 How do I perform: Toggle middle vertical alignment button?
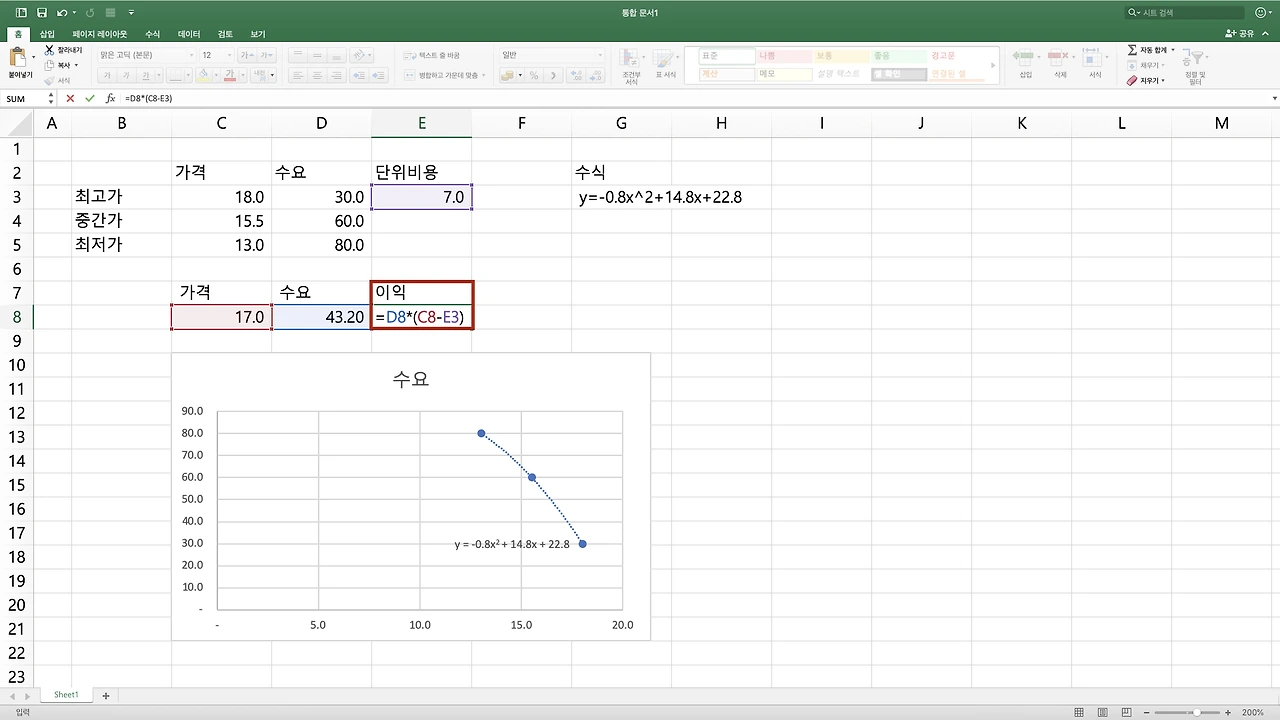tap(316, 56)
